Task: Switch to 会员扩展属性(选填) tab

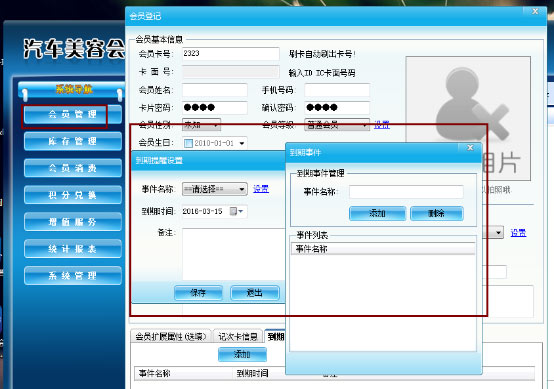Action: [171, 336]
